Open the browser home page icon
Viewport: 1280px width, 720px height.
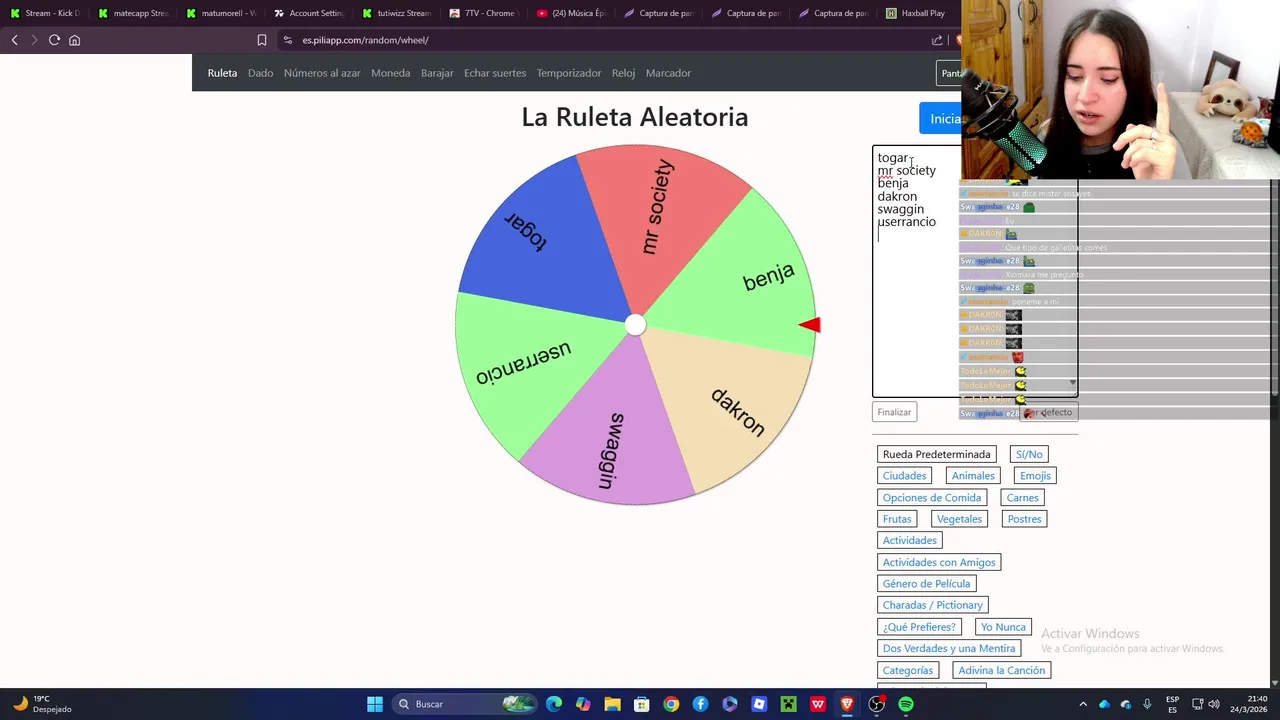coord(74,40)
